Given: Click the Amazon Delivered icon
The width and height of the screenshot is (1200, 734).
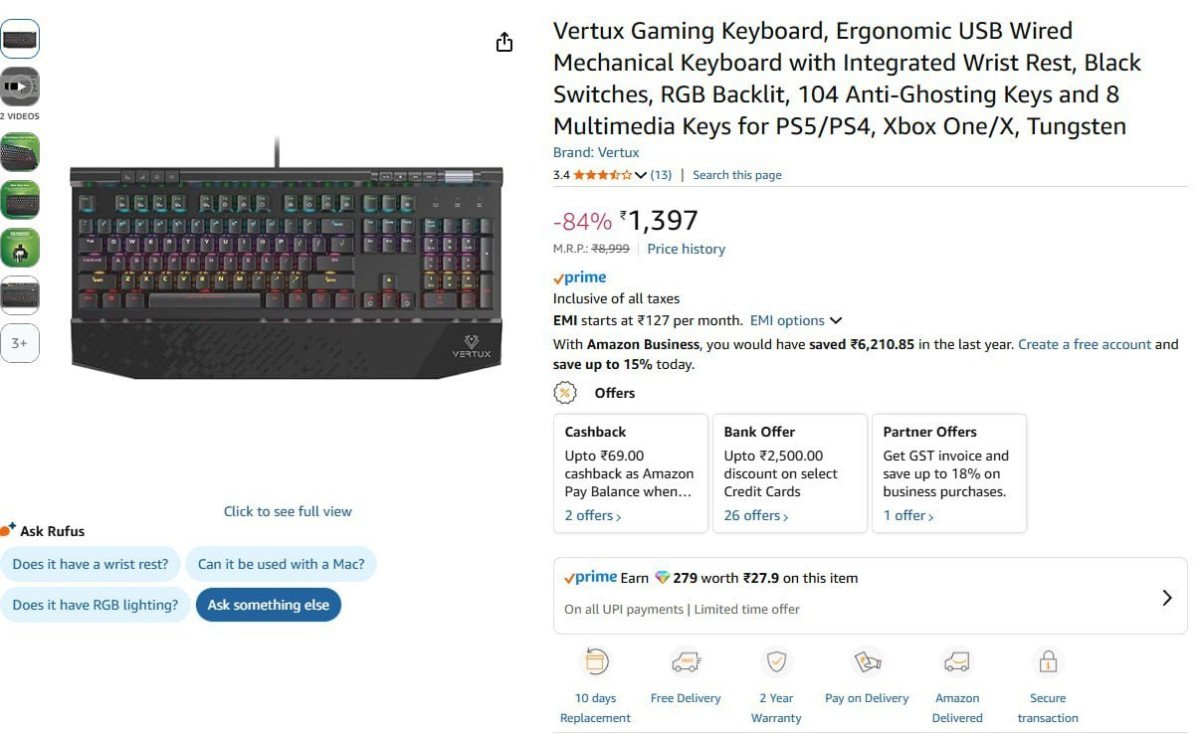Looking at the screenshot, I should [x=957, y=662].
